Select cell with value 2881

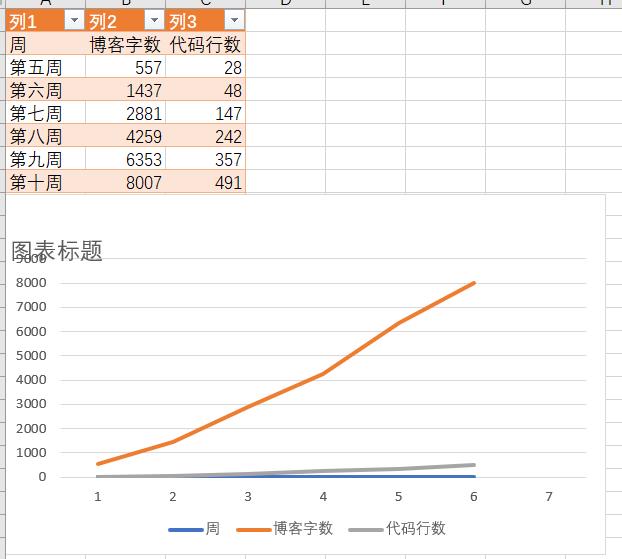click(125, 113)
